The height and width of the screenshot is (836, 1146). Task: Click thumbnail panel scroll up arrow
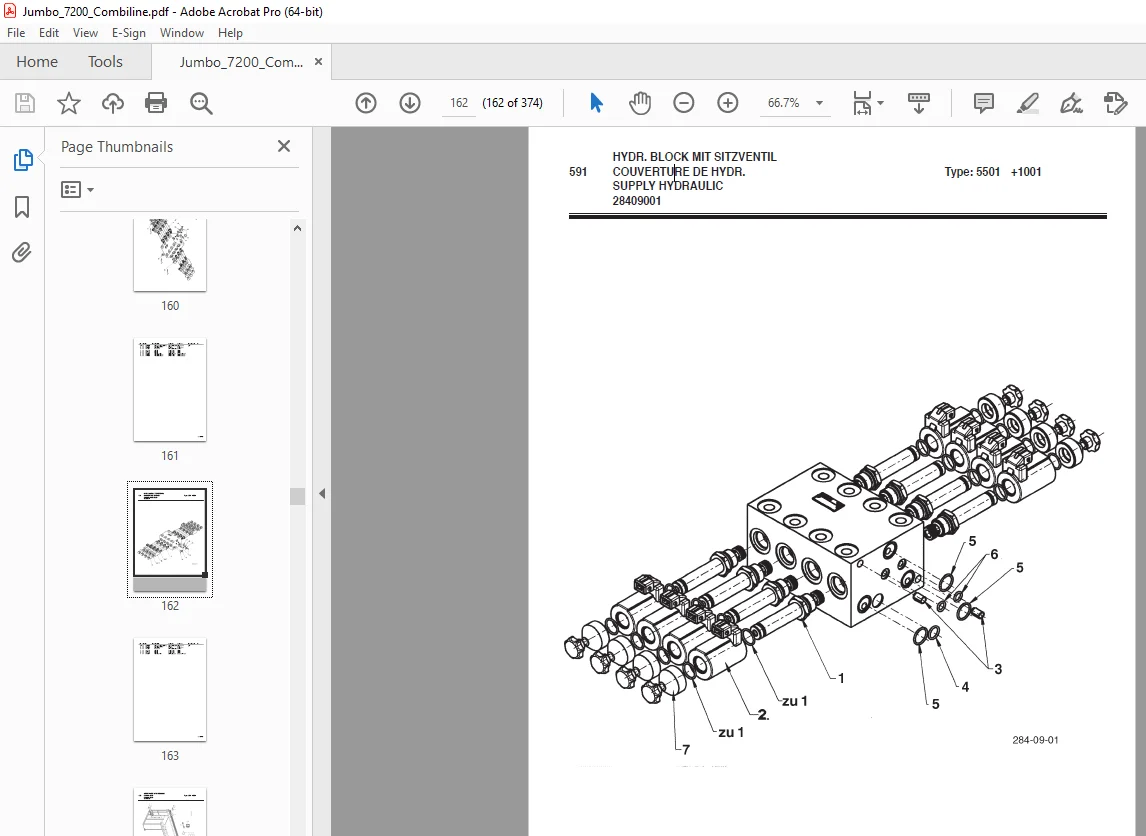click(297, 228)
